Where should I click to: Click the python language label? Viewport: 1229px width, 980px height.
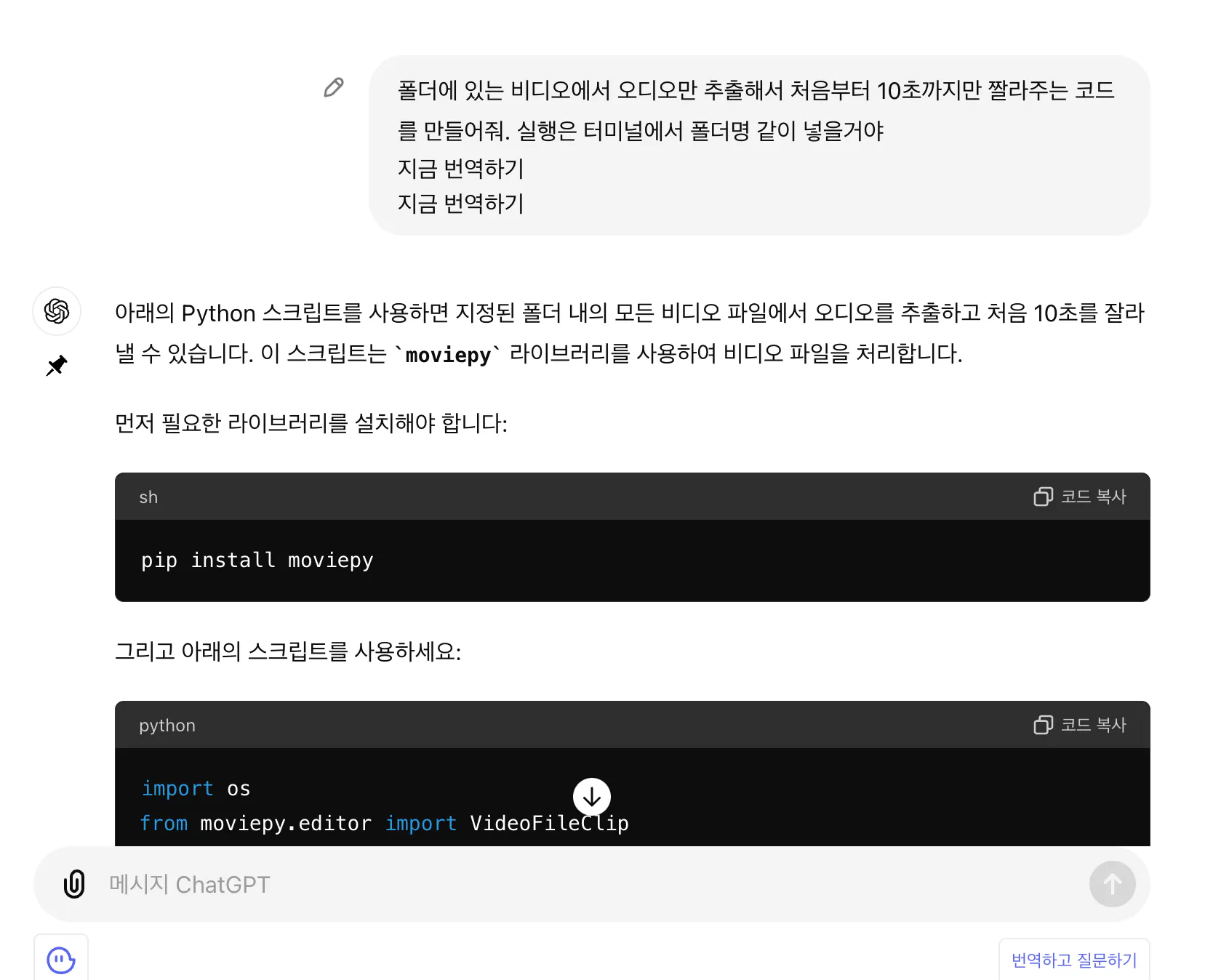(x=167, y=726)
